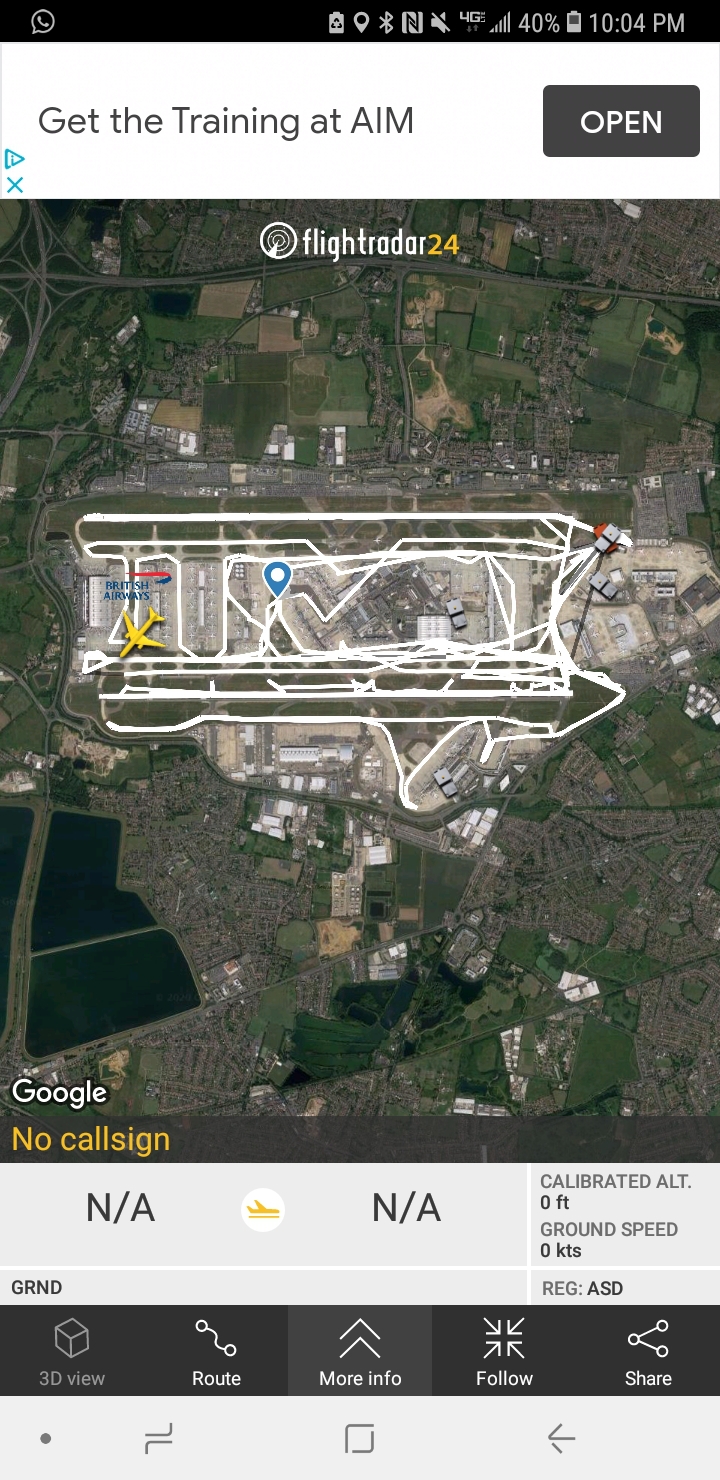
Task: Open the 3D view cube icon
Action: coord(72,1350)
